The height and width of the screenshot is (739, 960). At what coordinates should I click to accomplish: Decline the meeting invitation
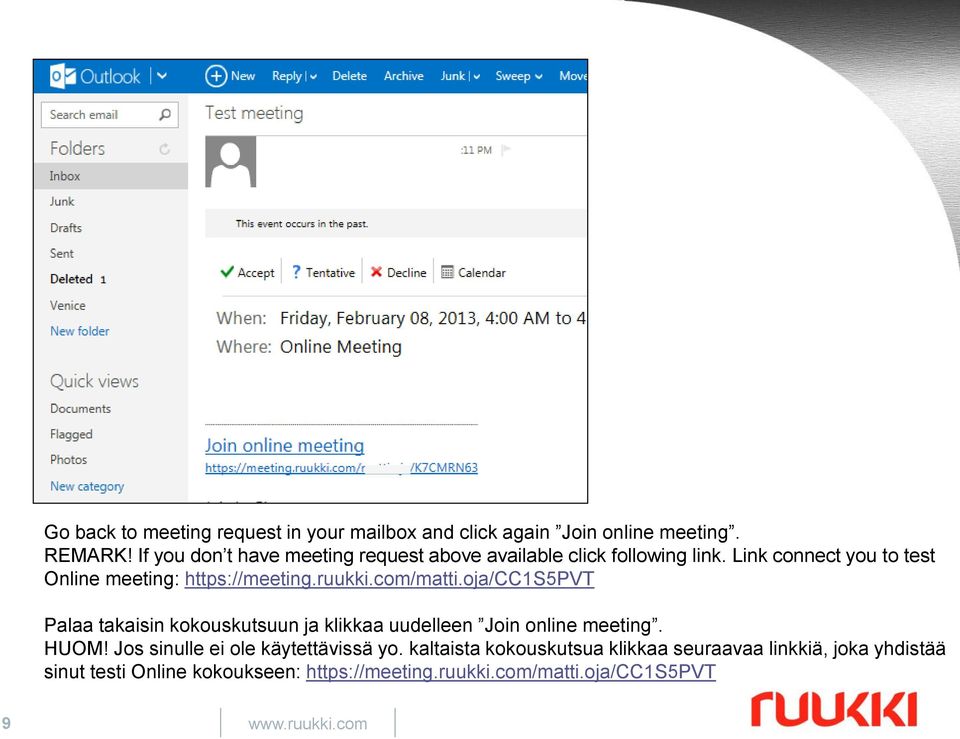pos(398,272)
